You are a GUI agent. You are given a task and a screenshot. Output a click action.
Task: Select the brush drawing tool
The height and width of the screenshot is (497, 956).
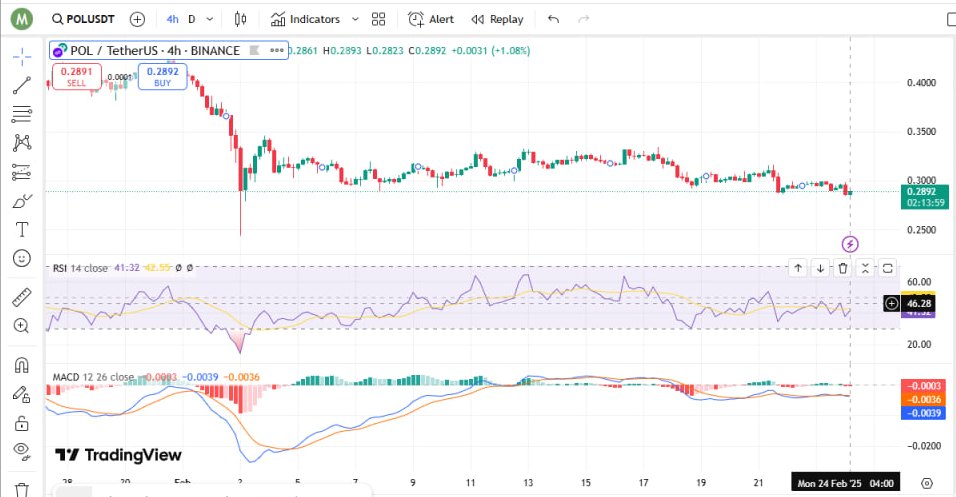tap(22, 201)
